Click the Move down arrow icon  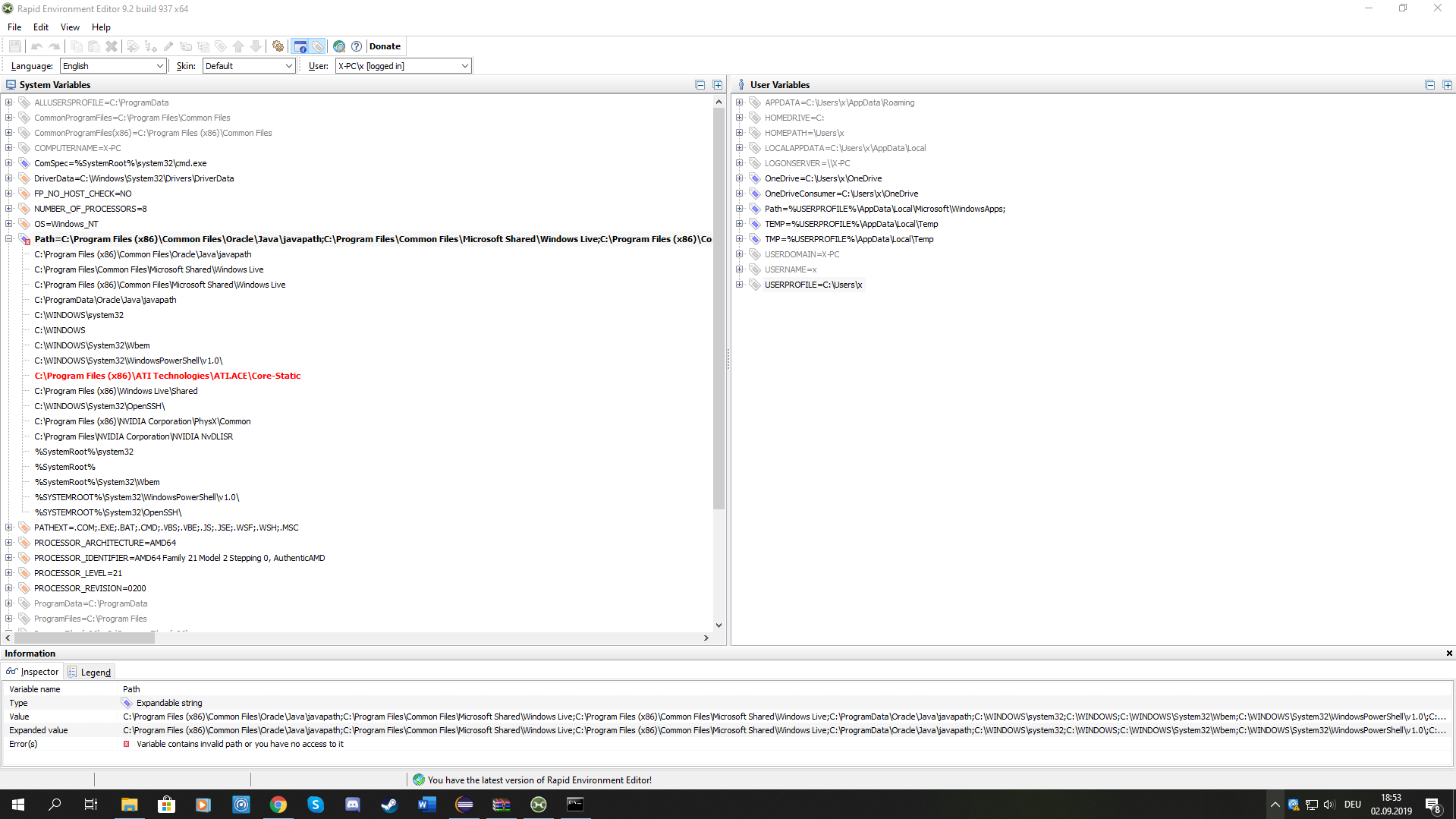(256, 46)
